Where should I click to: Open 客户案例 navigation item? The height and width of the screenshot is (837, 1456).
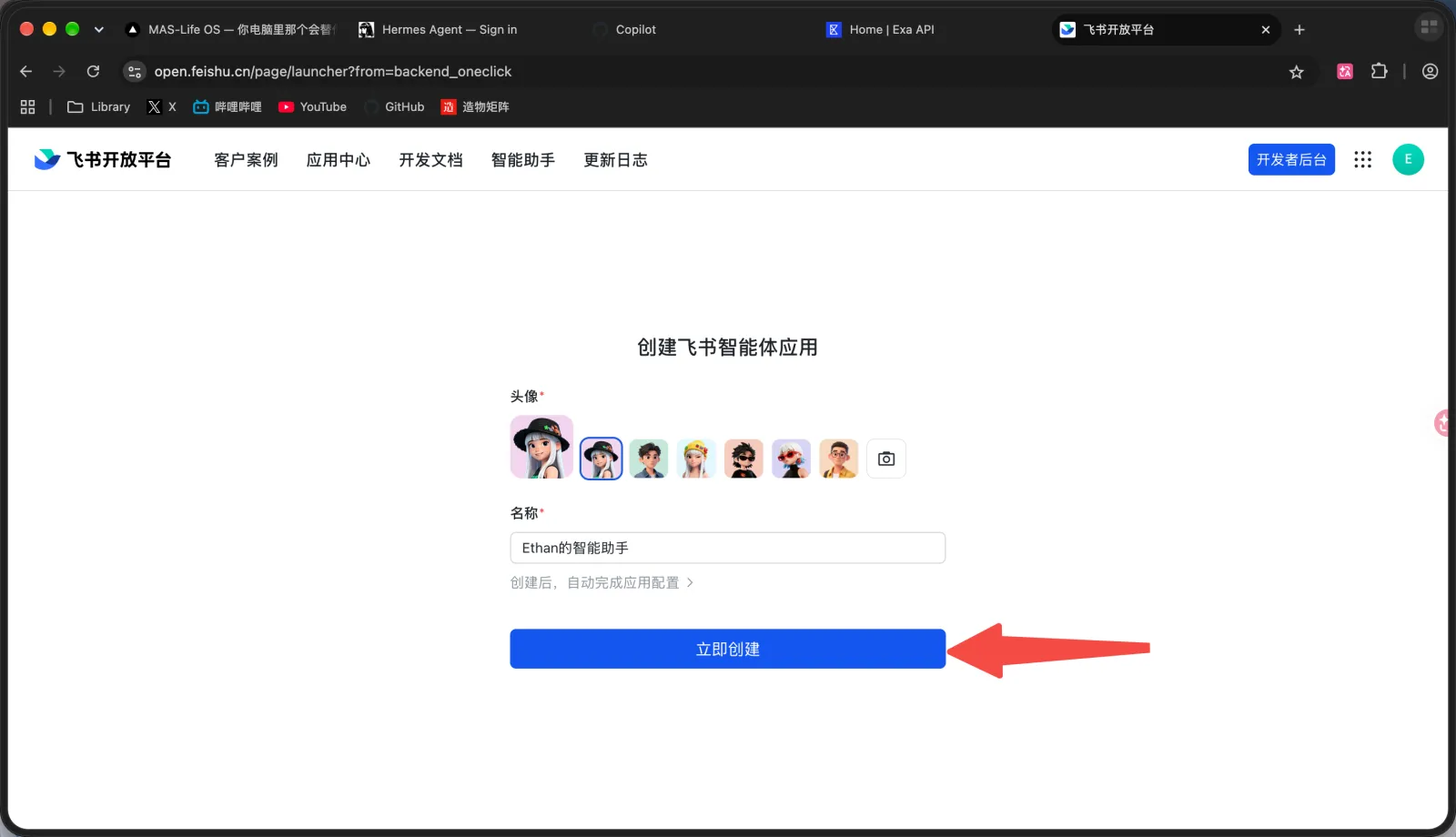tap(246, 160)
